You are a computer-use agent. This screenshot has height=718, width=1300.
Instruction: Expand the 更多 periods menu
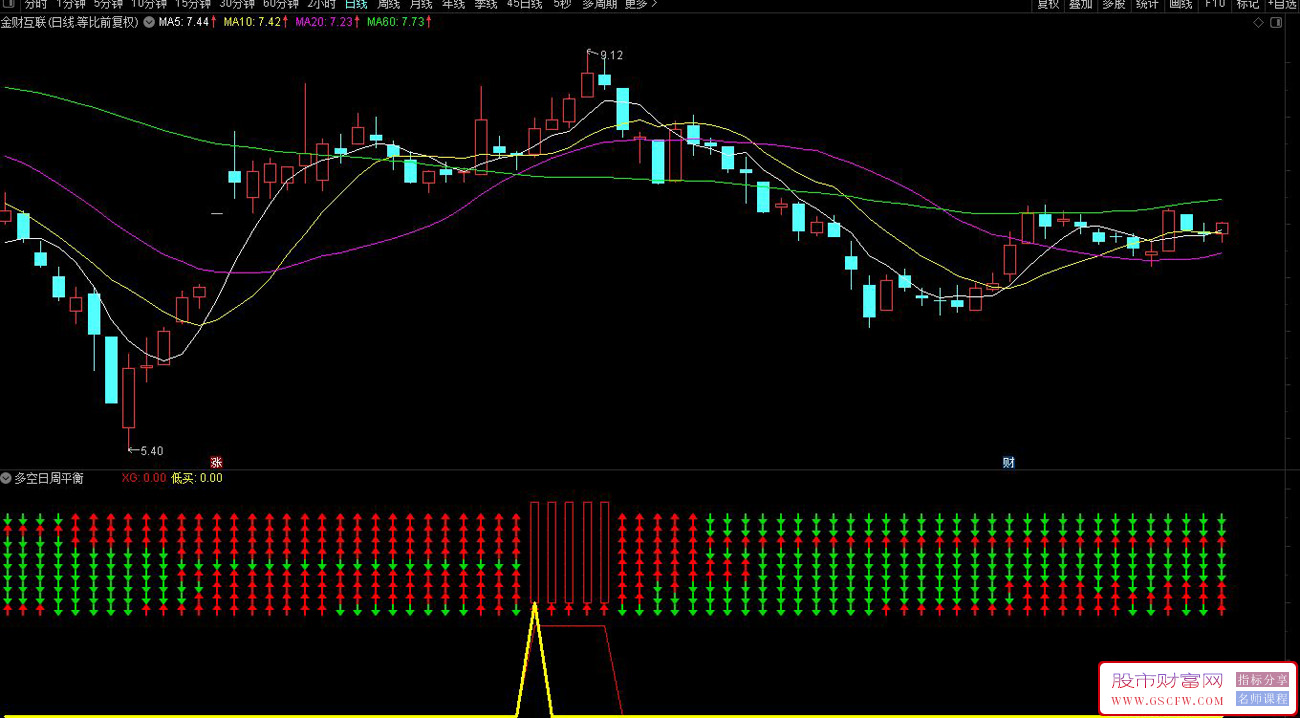[x=640, y=4]
